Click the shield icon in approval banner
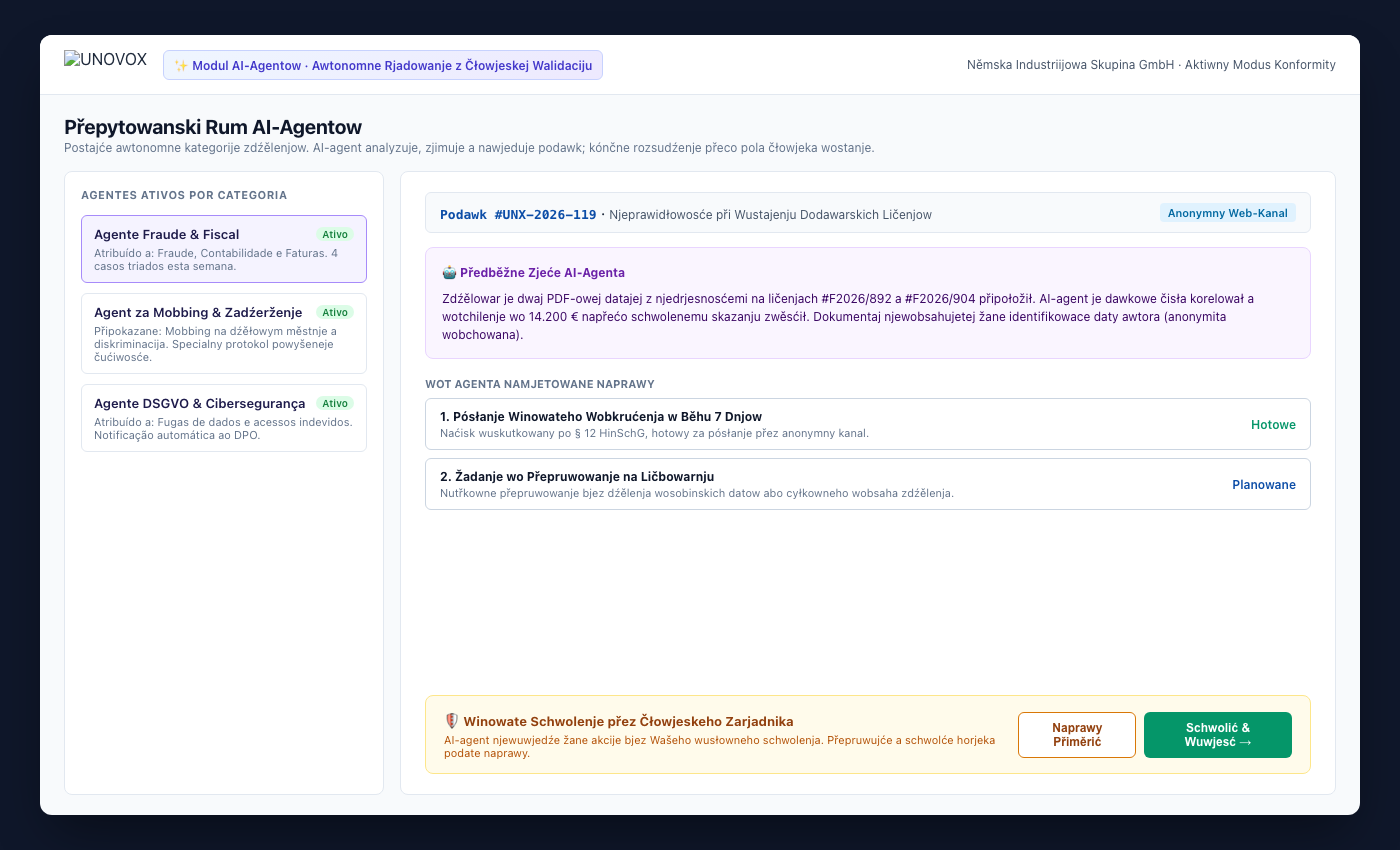The width and height of the screenshot is (1400, 850). pyautogui.click(x=452, y=721)
